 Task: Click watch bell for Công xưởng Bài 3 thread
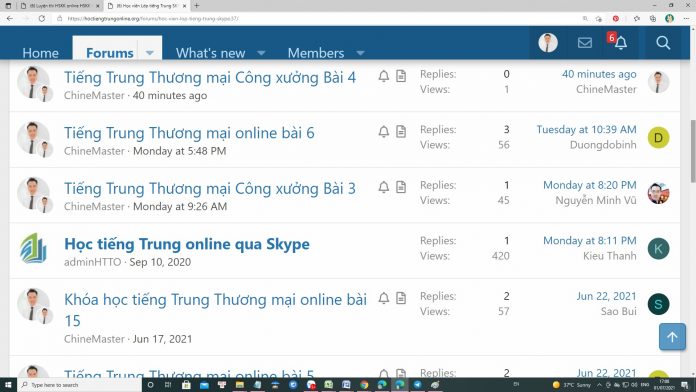pyautogui.click(x=384, y=187)
